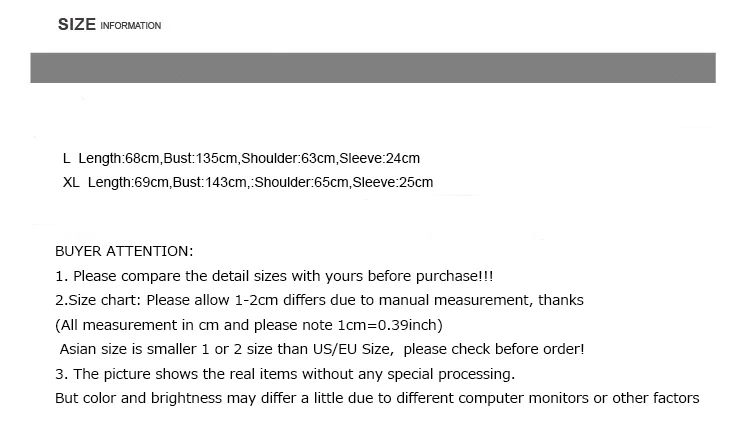Click the gray horizontal banner bar
Screen dimensions: 750x432
373,68
